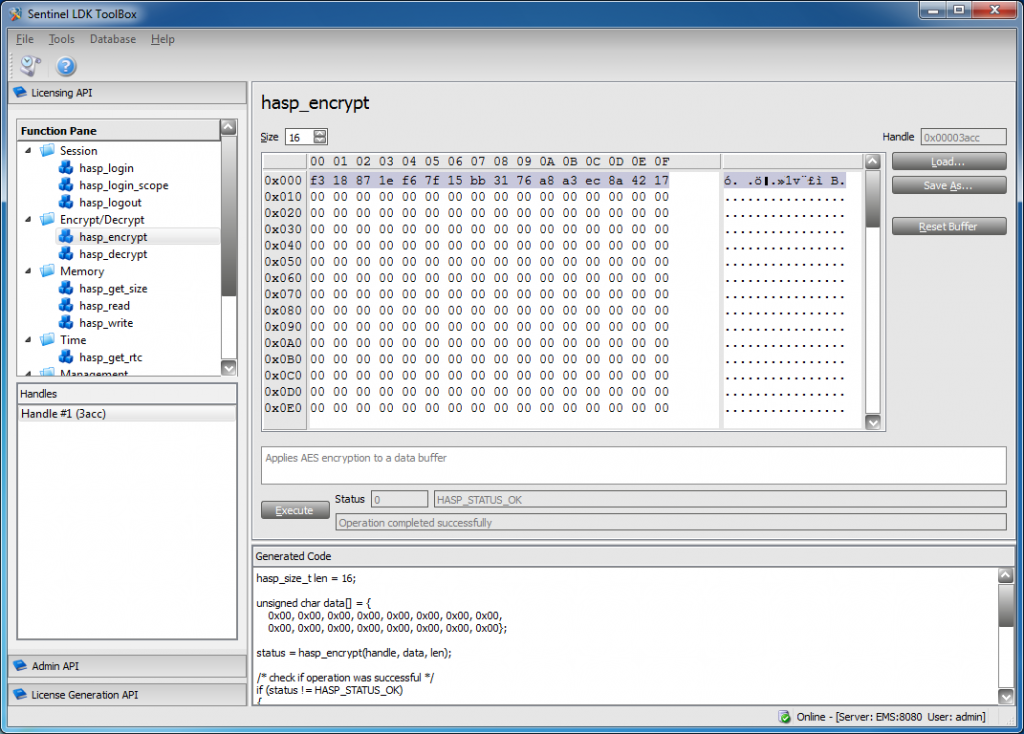This screenshot has width=1024, height=734.
Task: Collapse the Session tree node
Action: tap(28, 151)
